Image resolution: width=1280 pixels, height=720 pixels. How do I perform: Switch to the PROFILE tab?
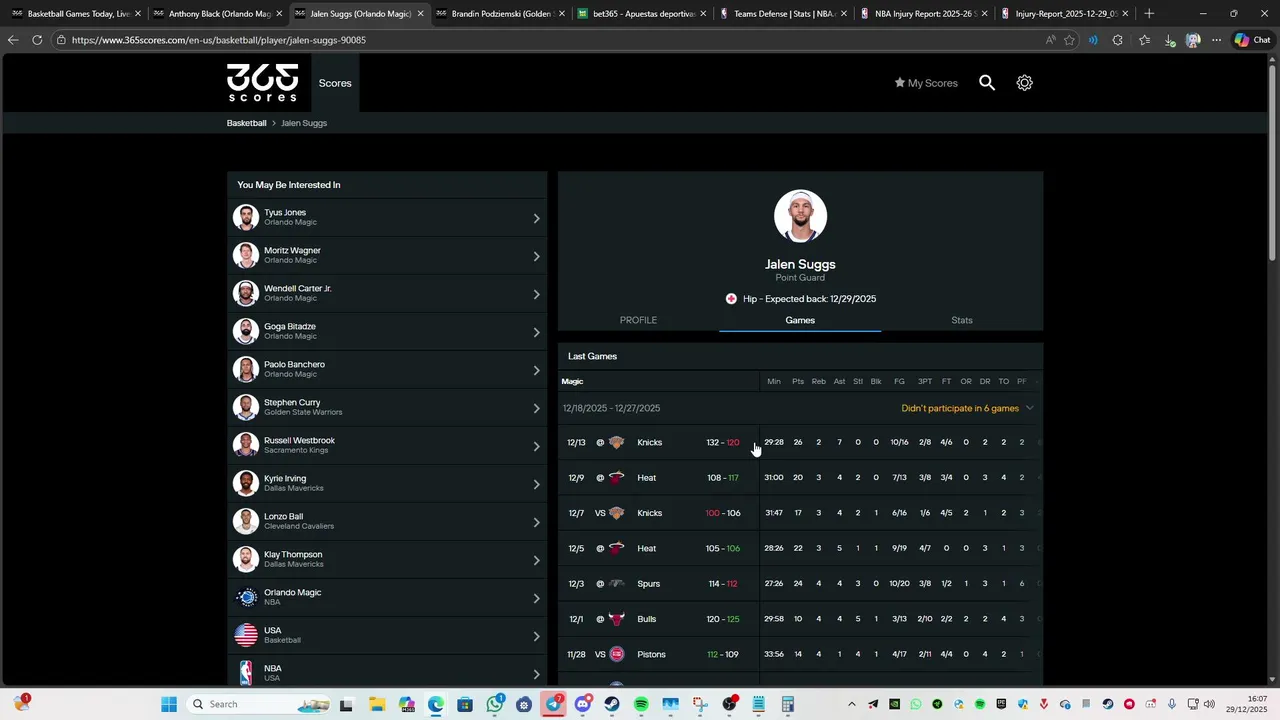[638, 320]
